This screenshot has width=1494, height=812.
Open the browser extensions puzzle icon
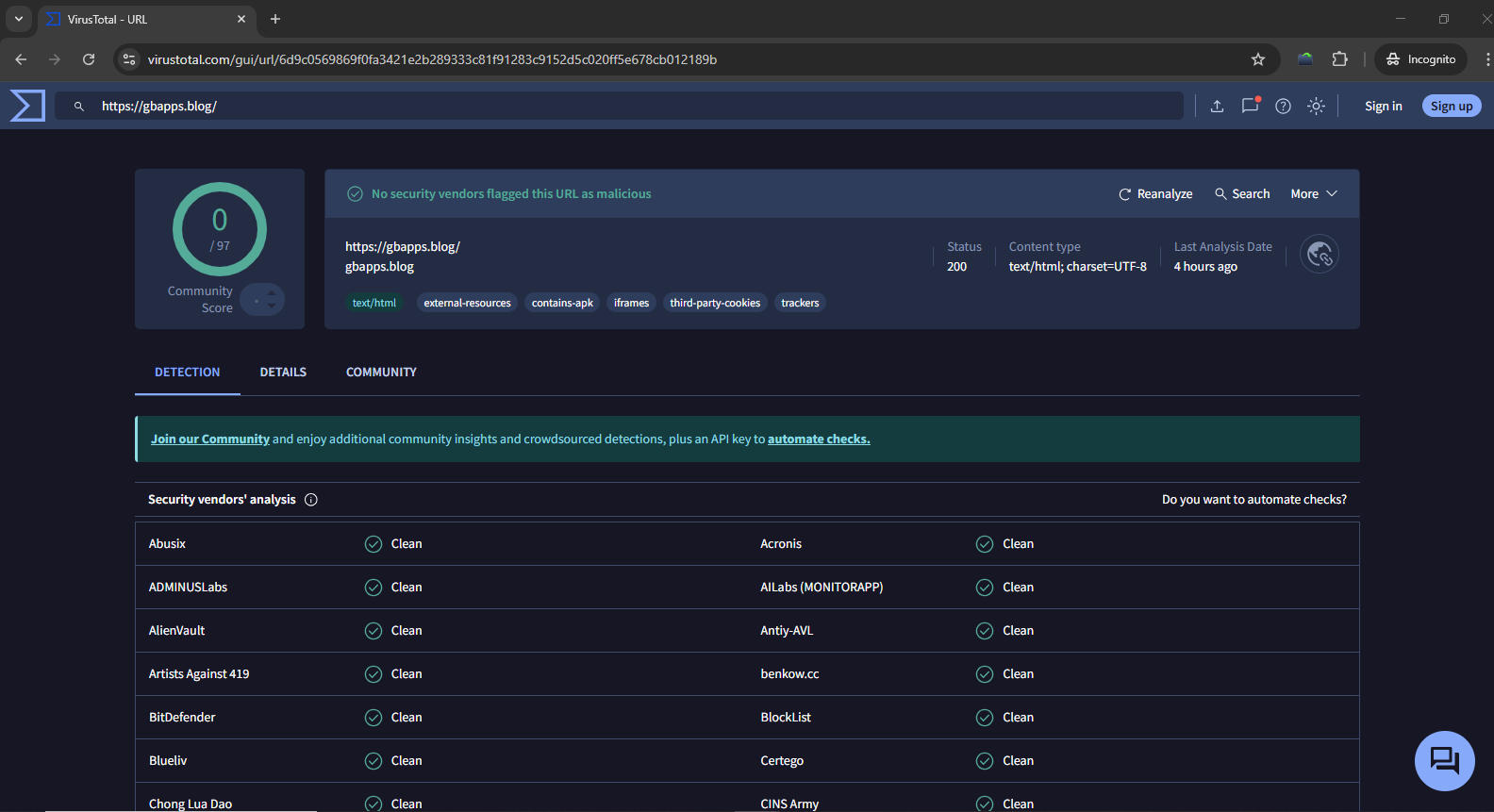(x=1339, y=59)
